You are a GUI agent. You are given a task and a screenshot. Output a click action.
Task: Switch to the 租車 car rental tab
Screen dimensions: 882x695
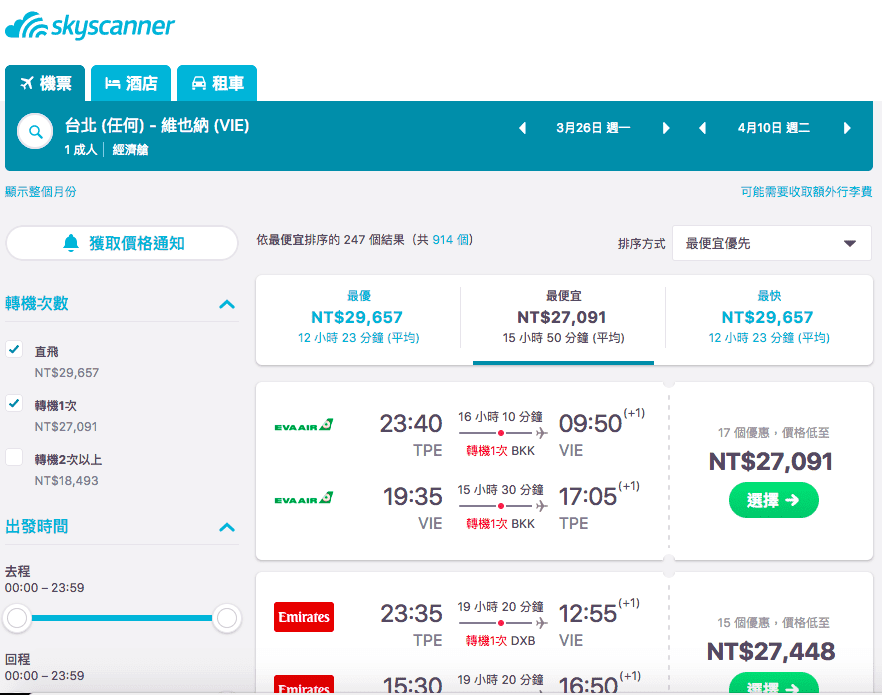(217, 83)
